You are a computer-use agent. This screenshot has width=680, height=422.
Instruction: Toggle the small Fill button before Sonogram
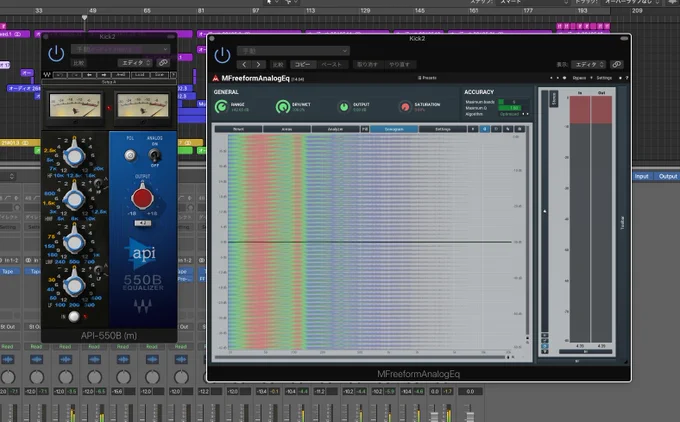[365, 129]
